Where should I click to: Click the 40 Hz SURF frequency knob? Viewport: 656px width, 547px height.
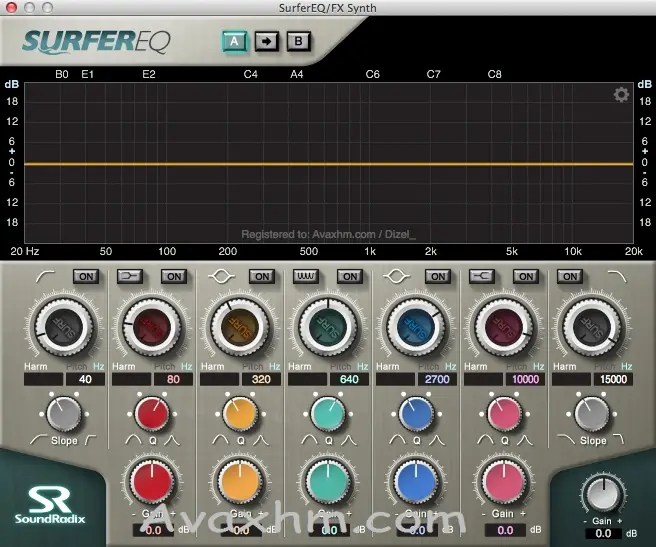pos(64,327)
